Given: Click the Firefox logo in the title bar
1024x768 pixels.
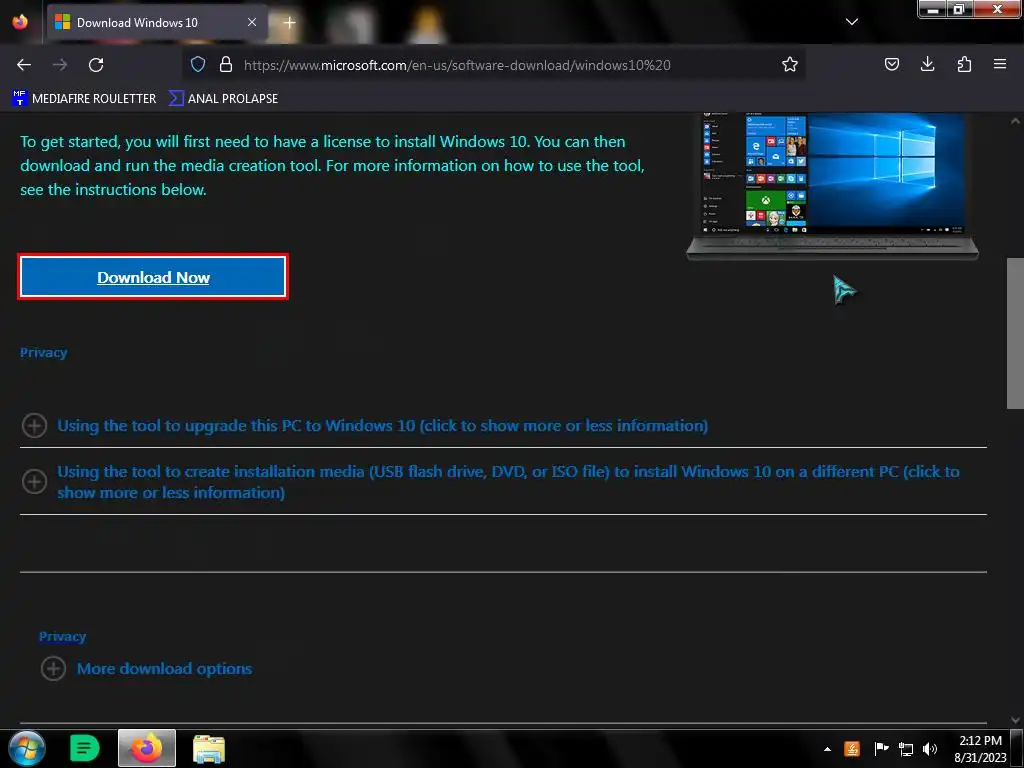Looking at the screenshot, I should (x=20, y=22).
